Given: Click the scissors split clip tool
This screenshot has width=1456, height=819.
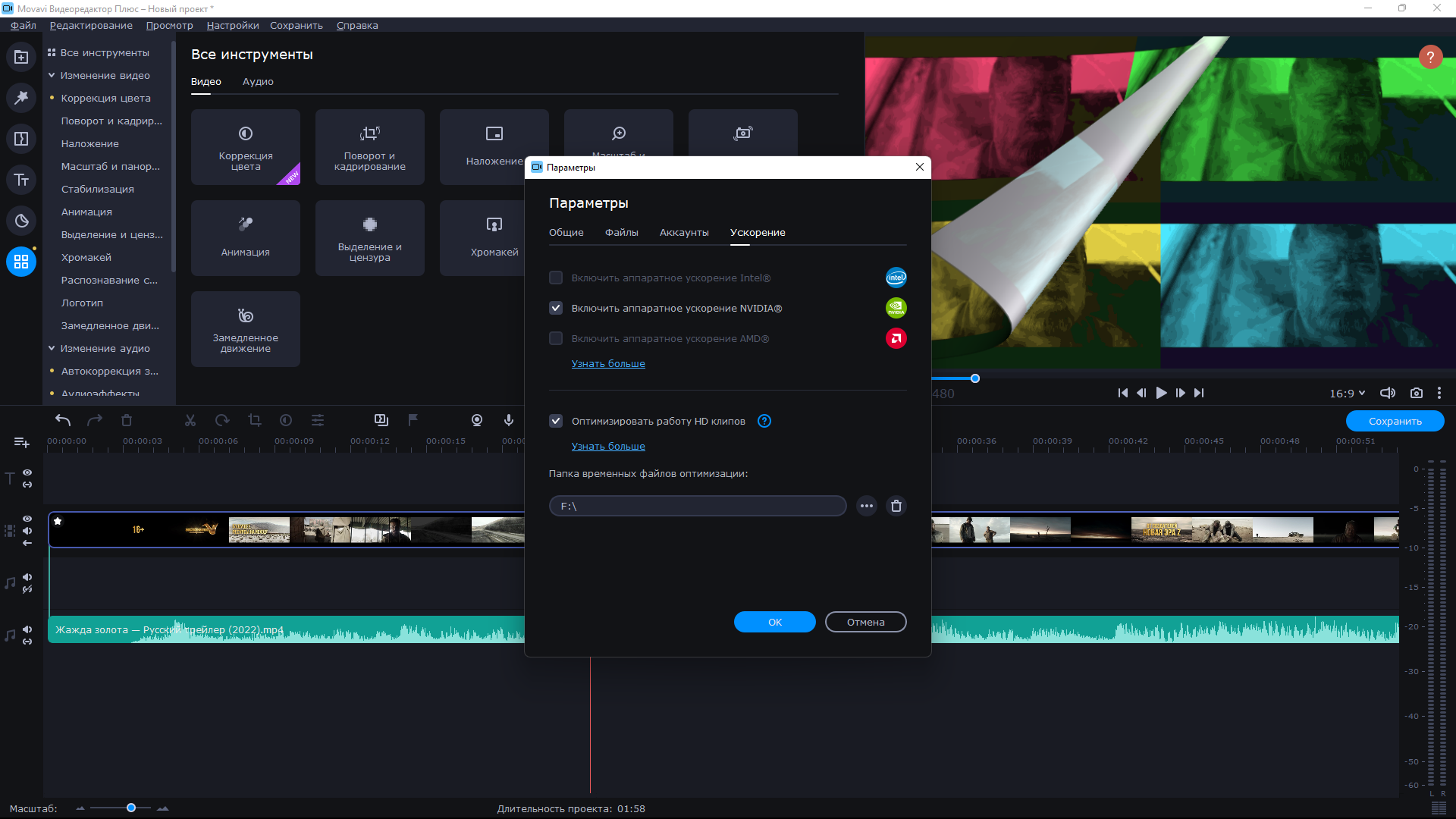Looking at the screenshot, I should [190, 420].
